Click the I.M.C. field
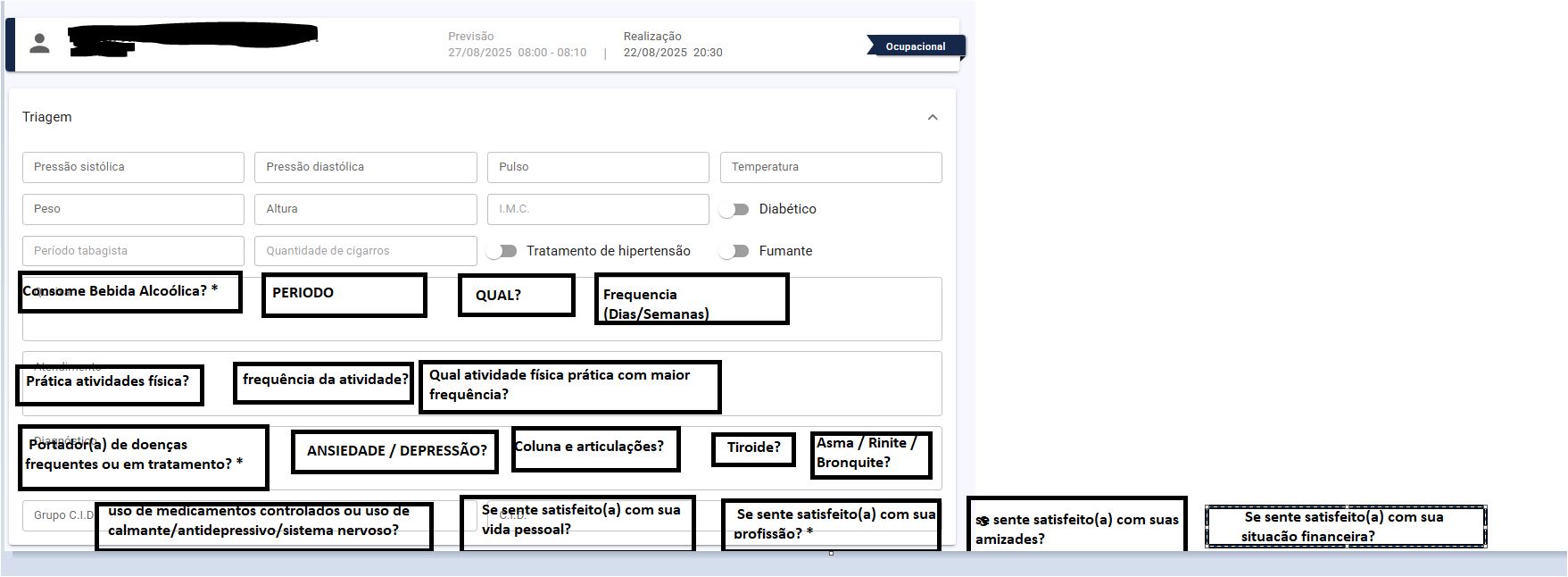 597,209
